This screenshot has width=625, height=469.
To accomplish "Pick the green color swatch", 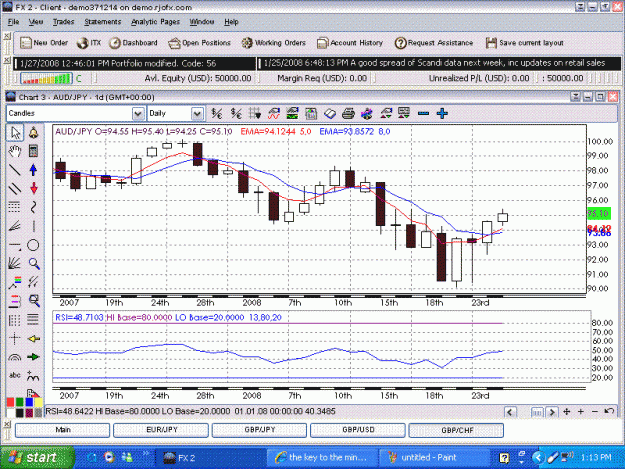I will 20,402.
